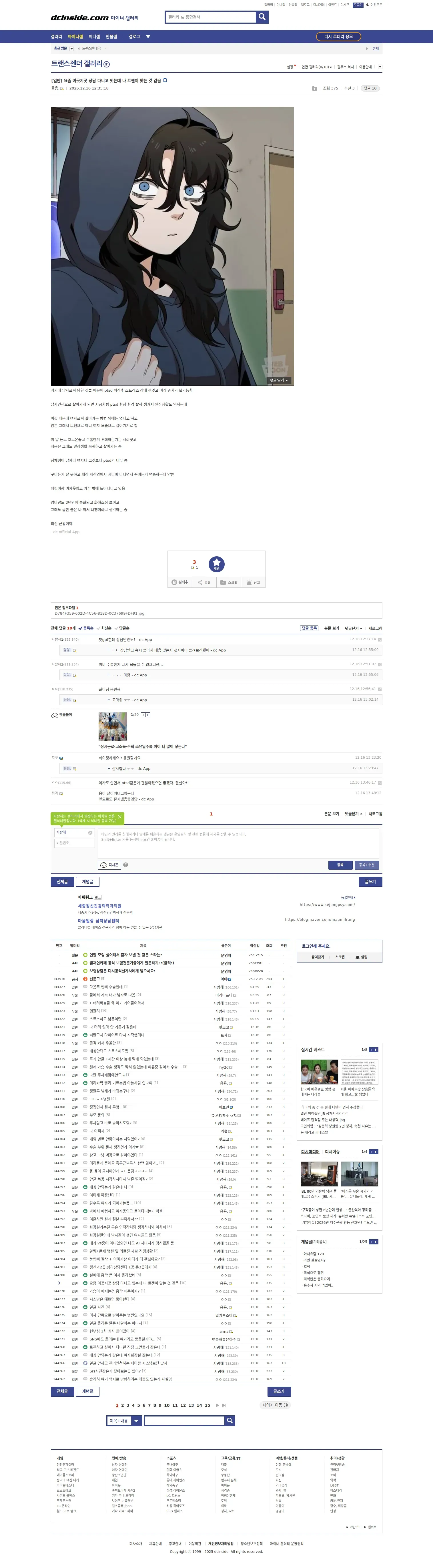Open 세종정신건강의학과의원 power link
This screenshot has height=1568, width=433.
point(99,906)
